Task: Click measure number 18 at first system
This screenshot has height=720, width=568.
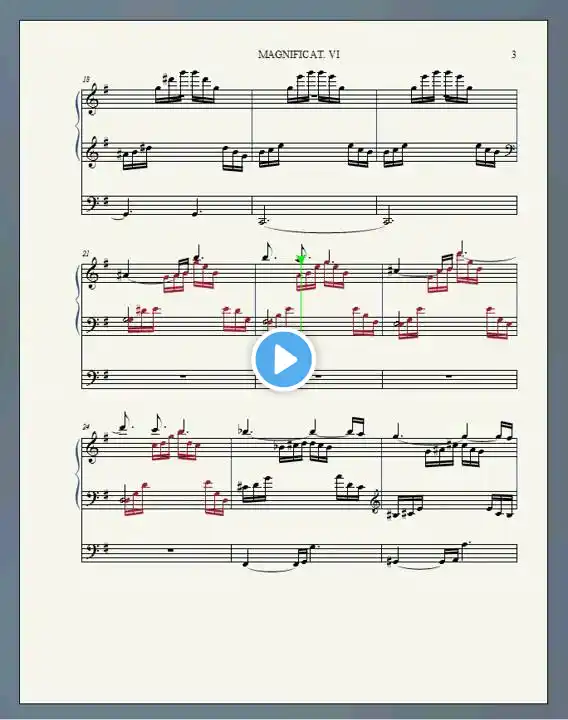Action: (86, 79)
